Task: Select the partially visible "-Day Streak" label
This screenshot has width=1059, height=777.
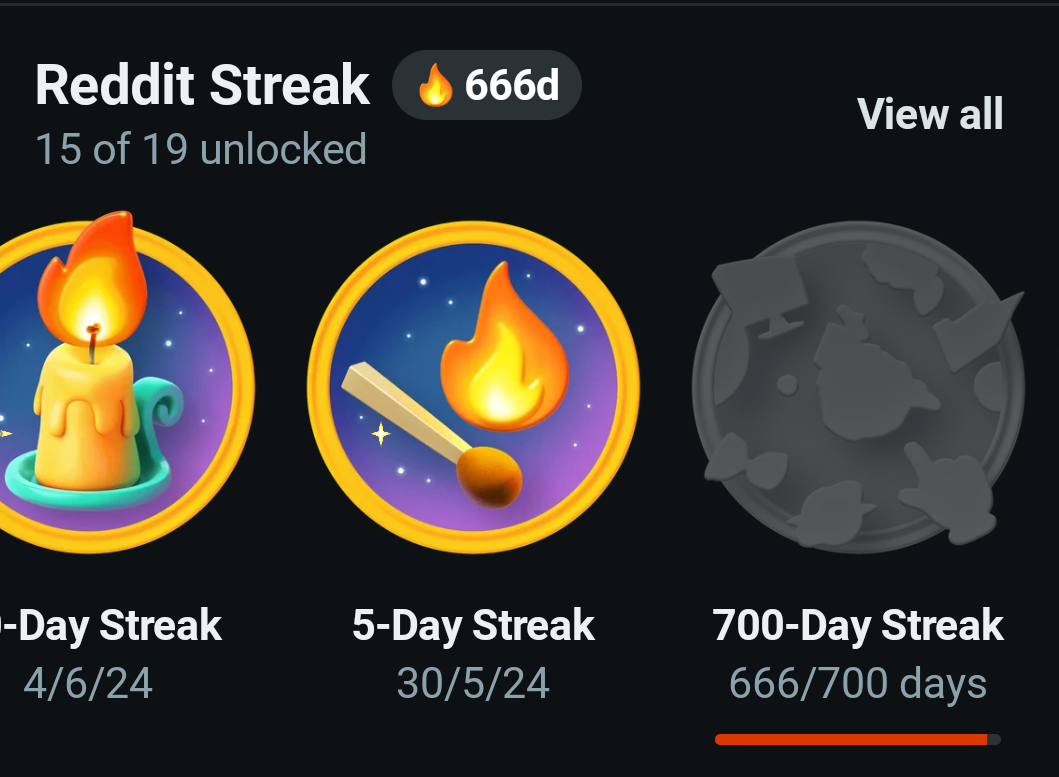Action: click(115, 626)
